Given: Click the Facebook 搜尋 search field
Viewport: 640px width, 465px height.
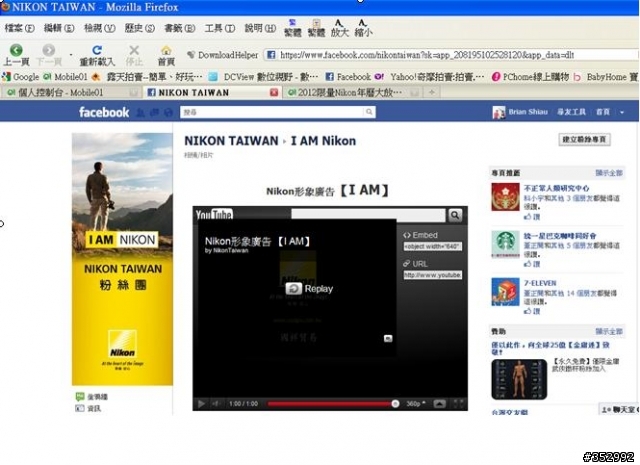Looking at the screenshot, I should pyautogui.click(x=272, y=112).
